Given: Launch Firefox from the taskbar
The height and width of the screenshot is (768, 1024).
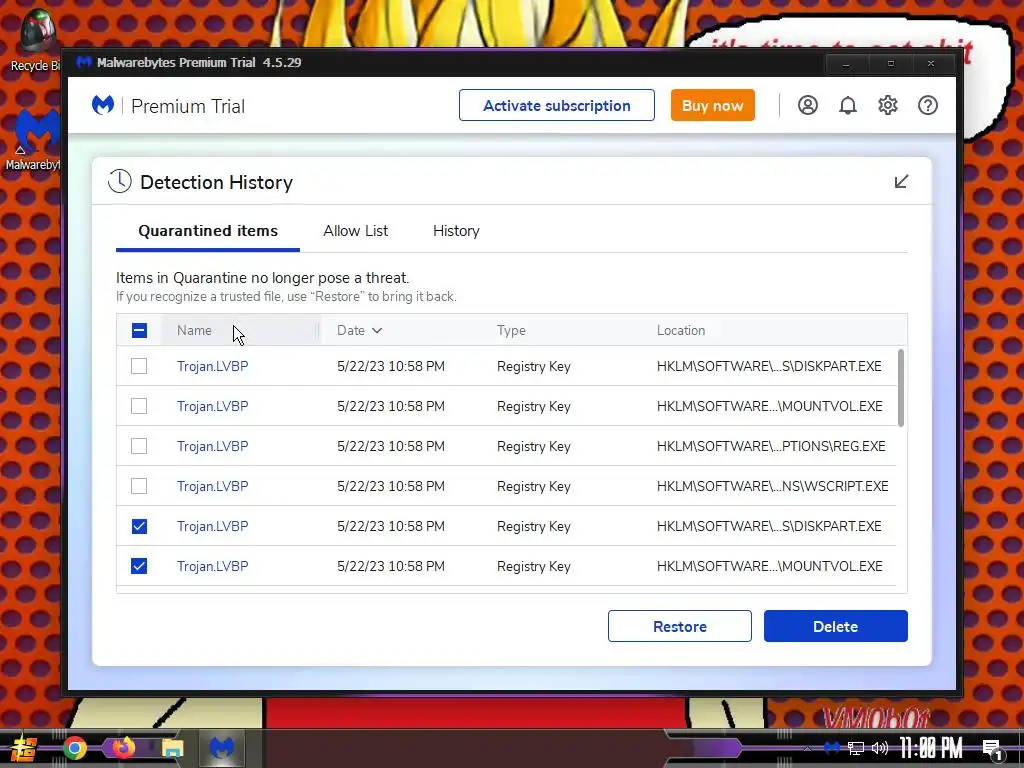Looking at the screenshot, I should coord(123,748).
